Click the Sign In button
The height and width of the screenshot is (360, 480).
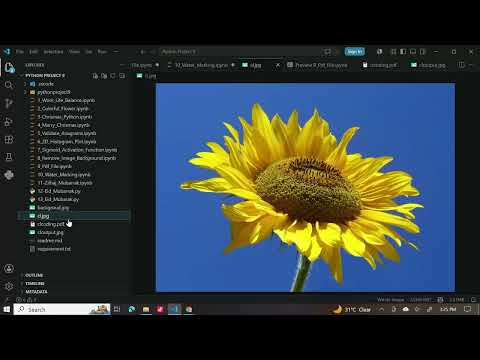coord(355,52)
